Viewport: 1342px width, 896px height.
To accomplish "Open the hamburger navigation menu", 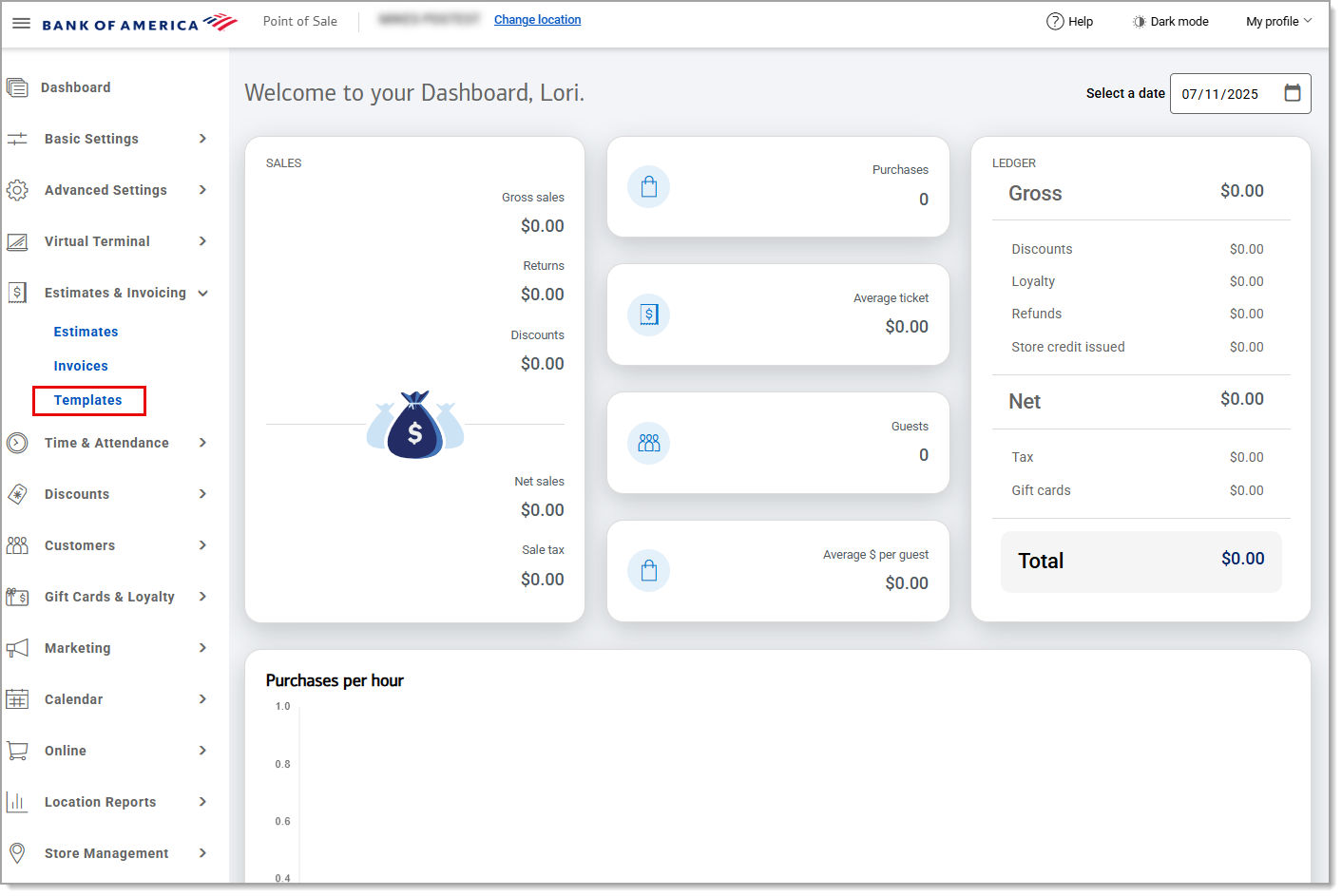I will (x=21, y=23).
